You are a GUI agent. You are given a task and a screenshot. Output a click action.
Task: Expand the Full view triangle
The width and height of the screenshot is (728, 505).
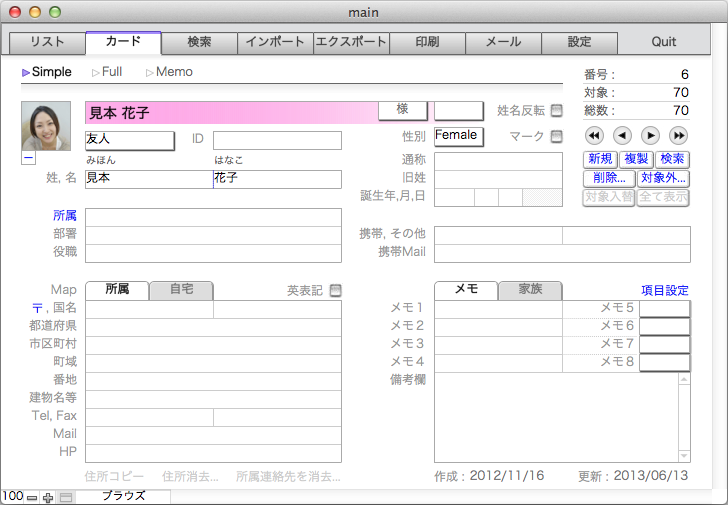click(x=96, y=73)
